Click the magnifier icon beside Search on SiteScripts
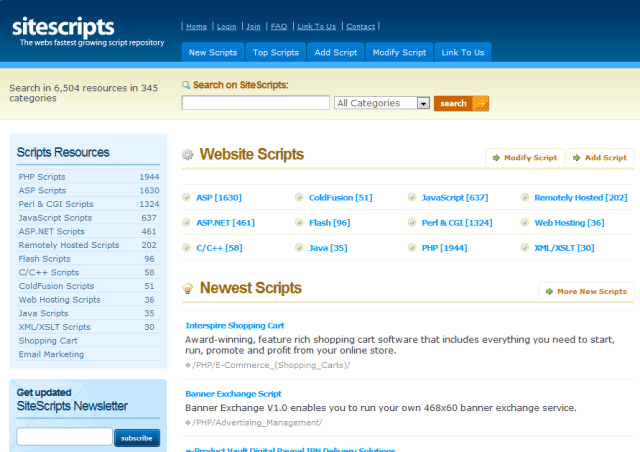 186,85
